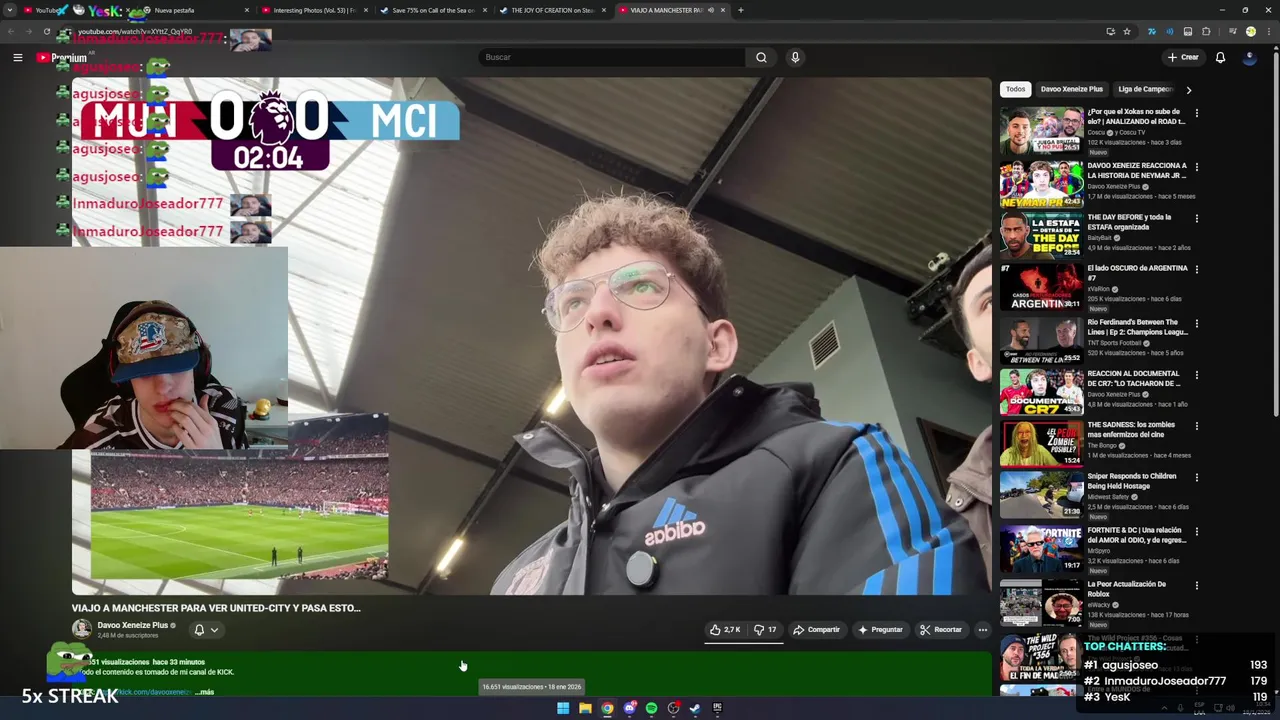Viewport: 1280px width, 720px height.
Task: Open a new browser tab with plus icon
Action: click(740, 10)
